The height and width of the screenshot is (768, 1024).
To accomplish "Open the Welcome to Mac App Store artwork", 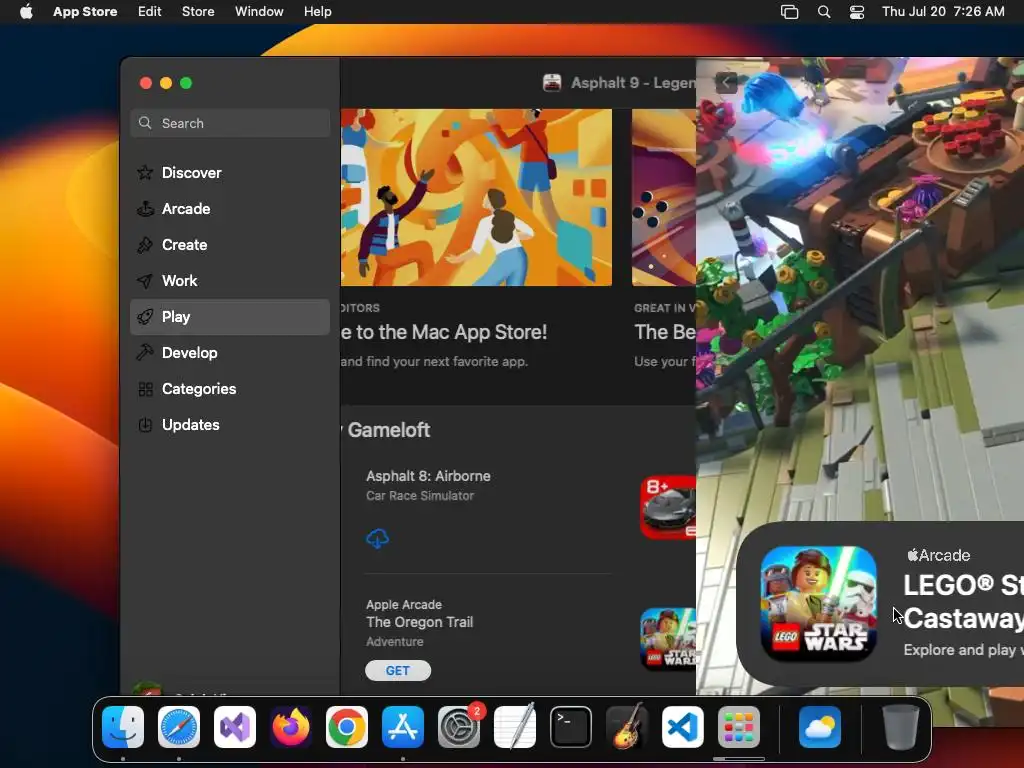I will tap(476, 197).
